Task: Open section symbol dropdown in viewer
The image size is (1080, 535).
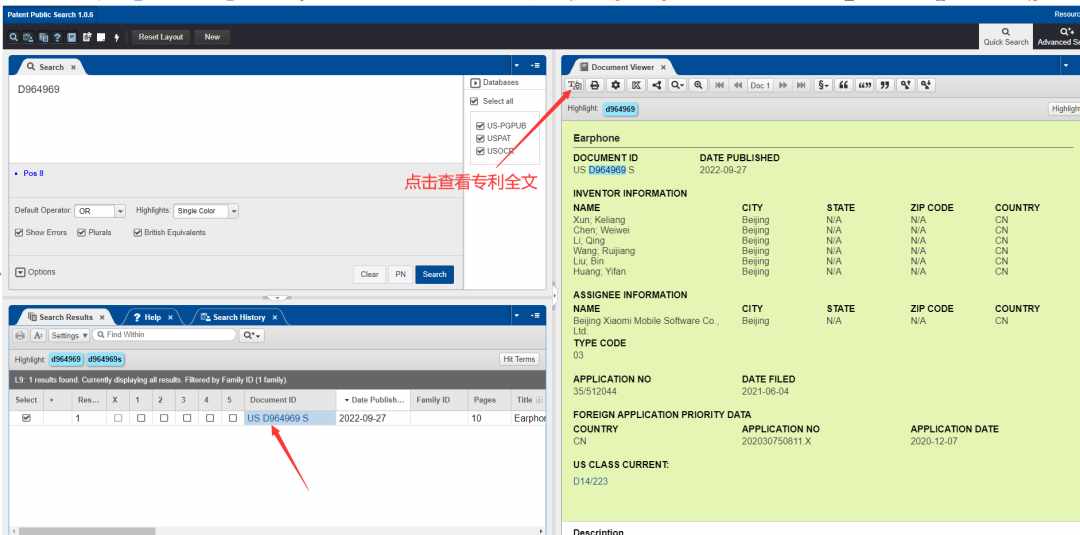Action: [x=822, y=85]
